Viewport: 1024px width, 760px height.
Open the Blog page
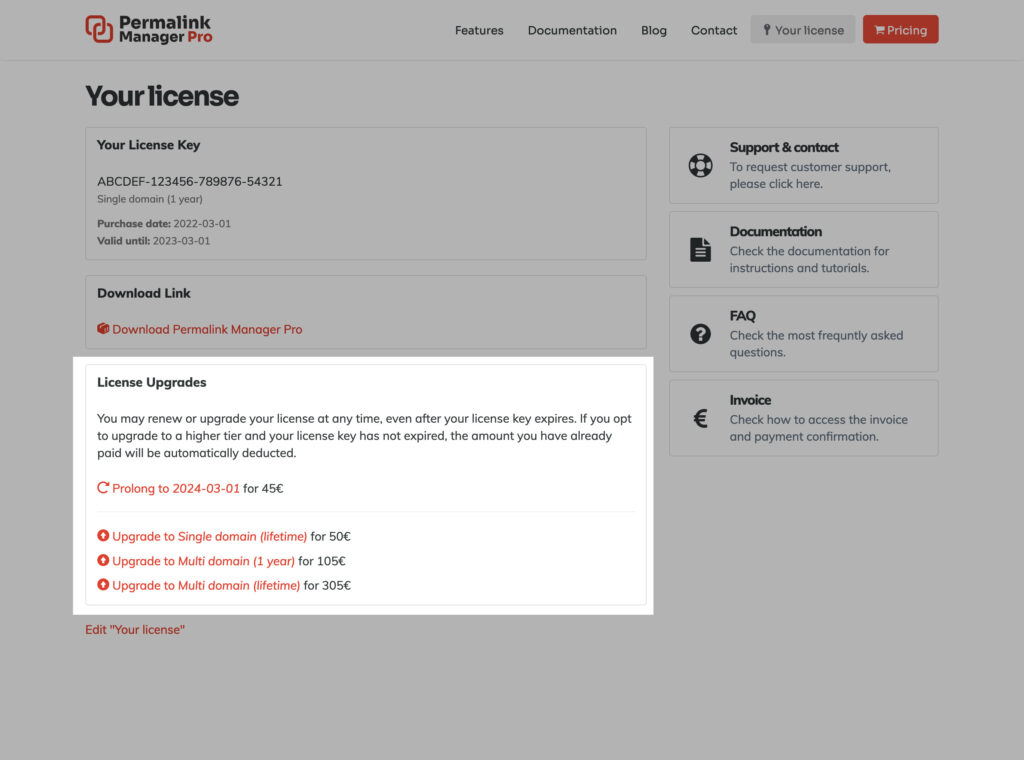tap(654, 30)
